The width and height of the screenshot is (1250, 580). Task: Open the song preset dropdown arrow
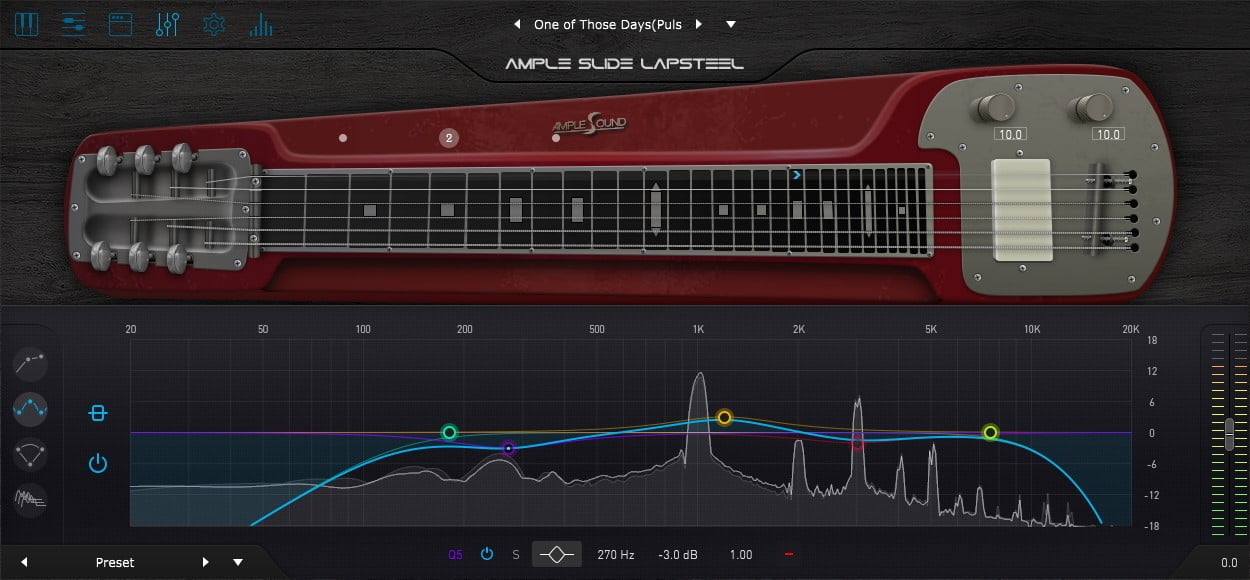click(x=731, y=24)
